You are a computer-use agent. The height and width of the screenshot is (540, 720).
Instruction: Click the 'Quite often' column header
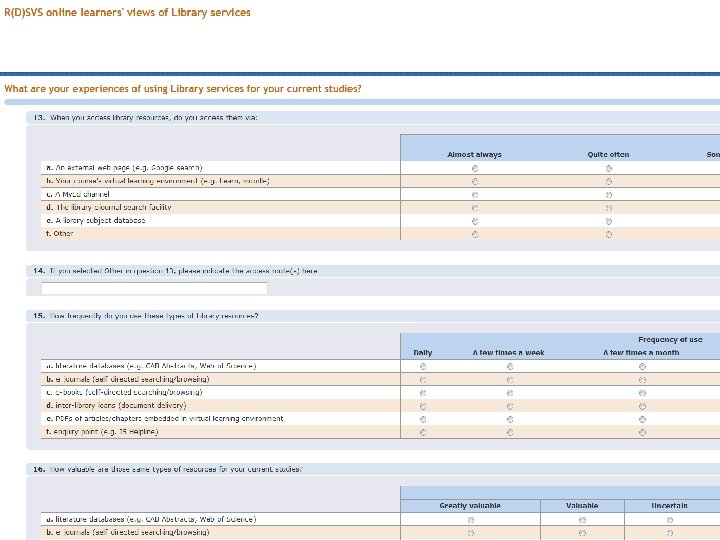click(608, 155)
